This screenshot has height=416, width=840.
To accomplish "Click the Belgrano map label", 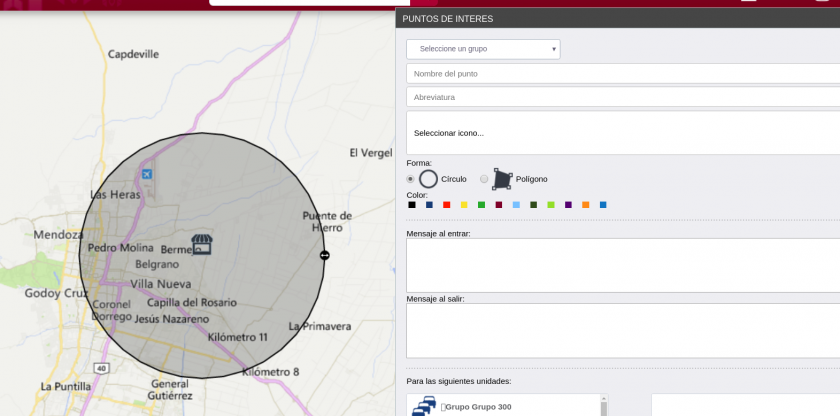I will tap(157, 264).
